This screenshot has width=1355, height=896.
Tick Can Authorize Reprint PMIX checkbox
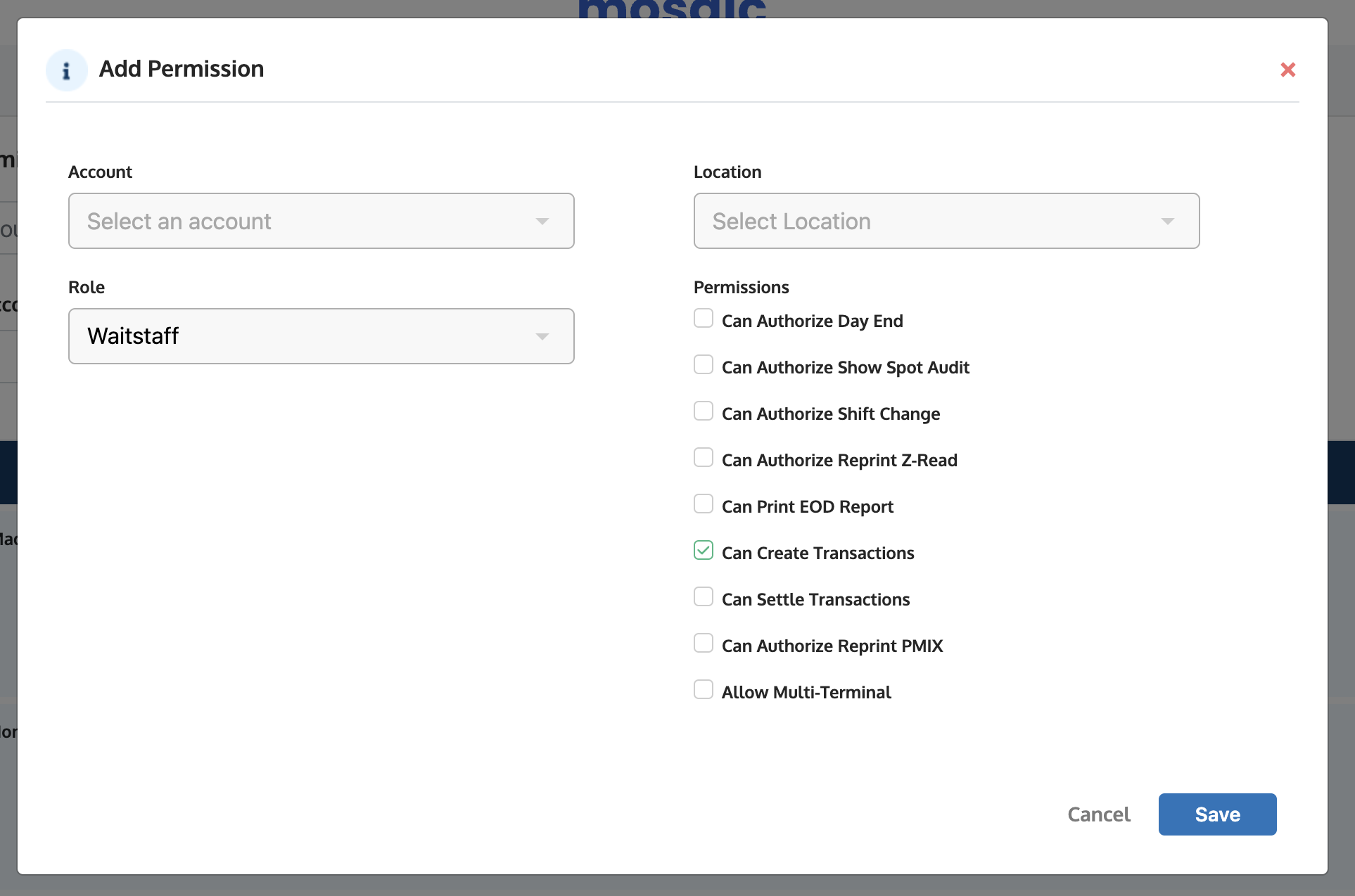[x=703, y=644]
